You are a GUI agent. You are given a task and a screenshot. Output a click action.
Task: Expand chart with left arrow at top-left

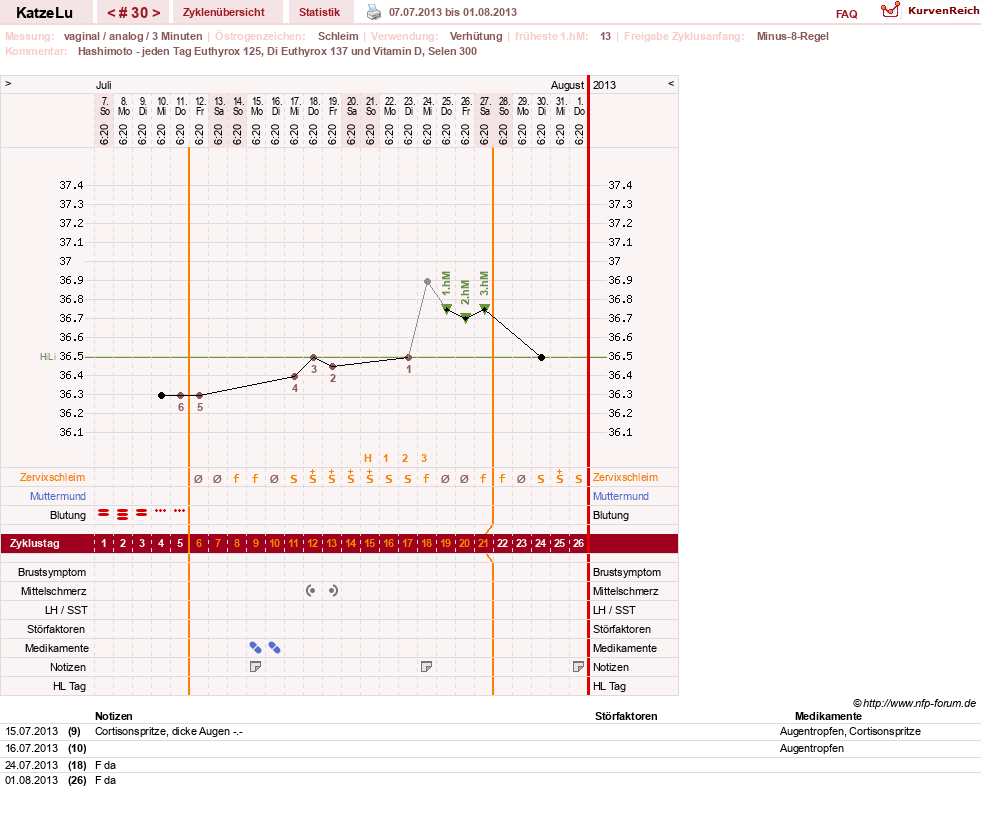[x=8, y=83]
